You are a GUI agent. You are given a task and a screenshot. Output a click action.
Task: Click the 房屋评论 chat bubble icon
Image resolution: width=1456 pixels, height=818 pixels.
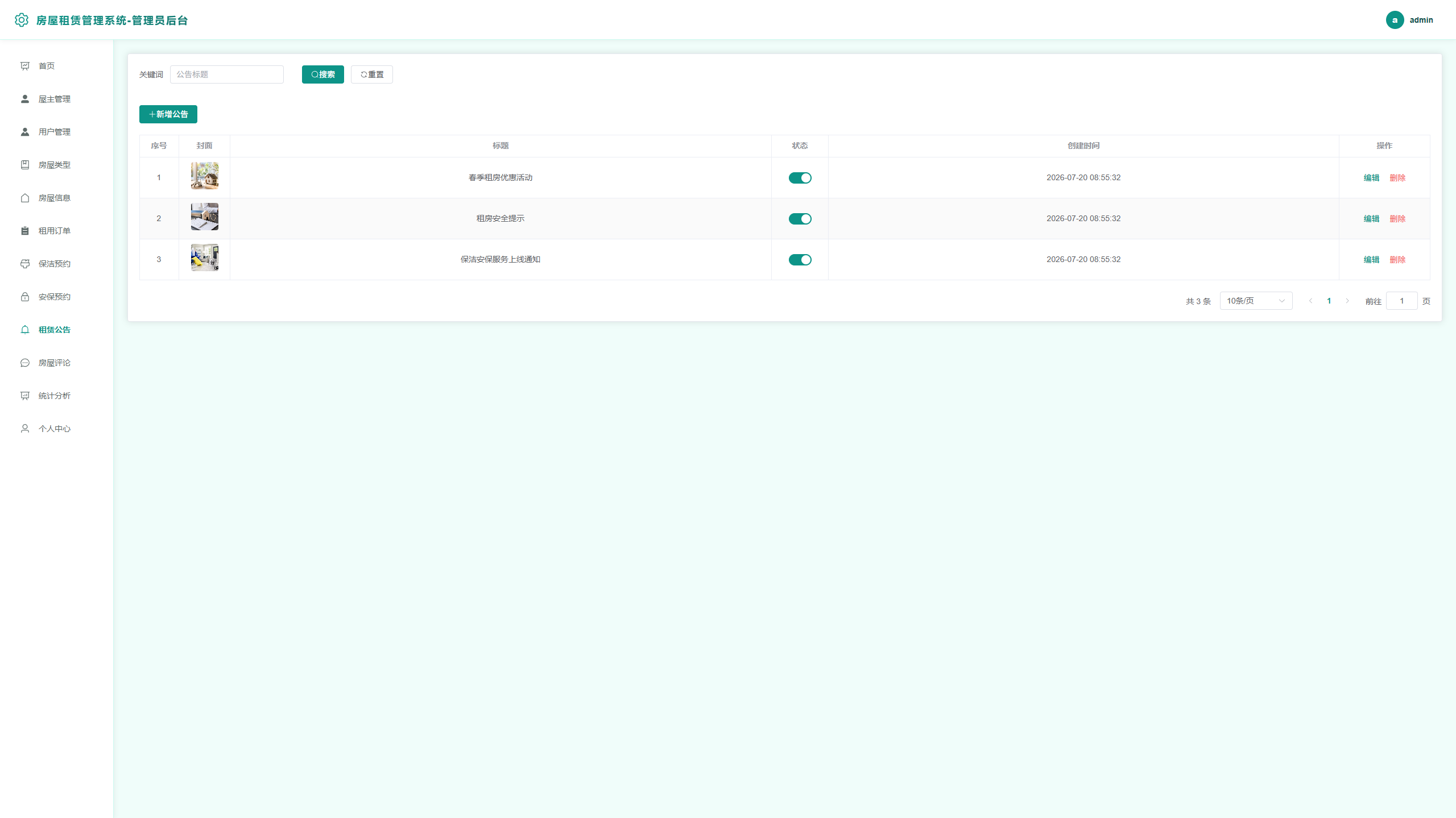25,363
